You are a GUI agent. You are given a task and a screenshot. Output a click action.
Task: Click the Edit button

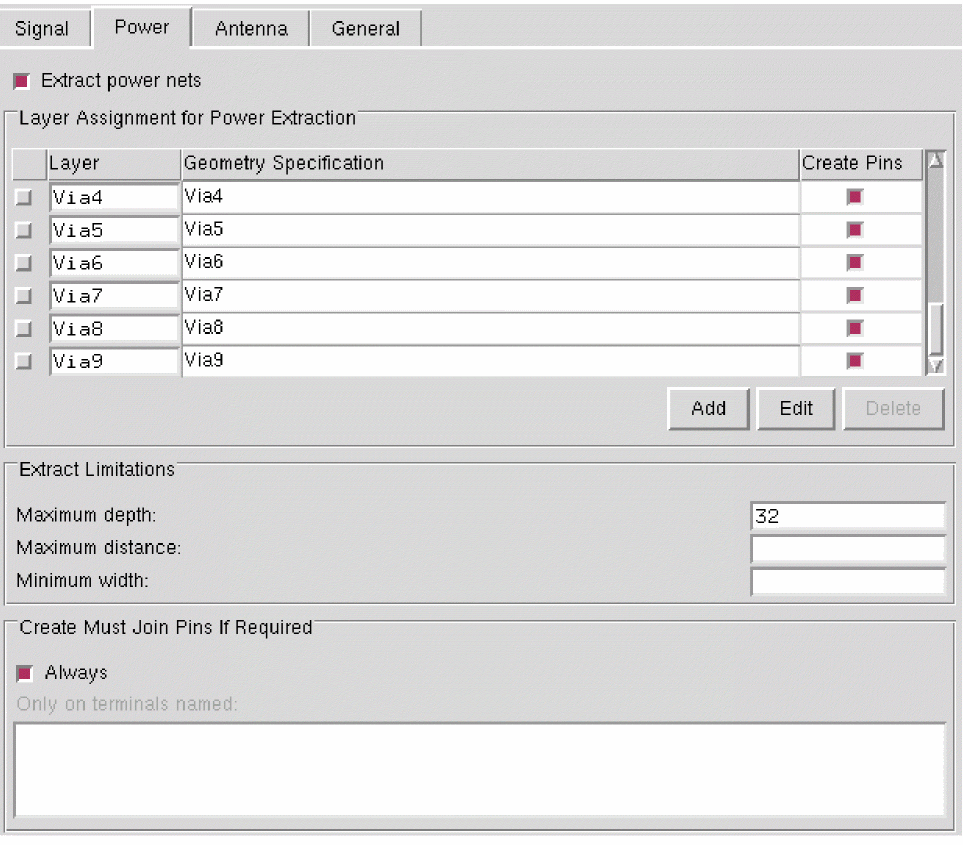pyautogui.click(x=796, y=408)
